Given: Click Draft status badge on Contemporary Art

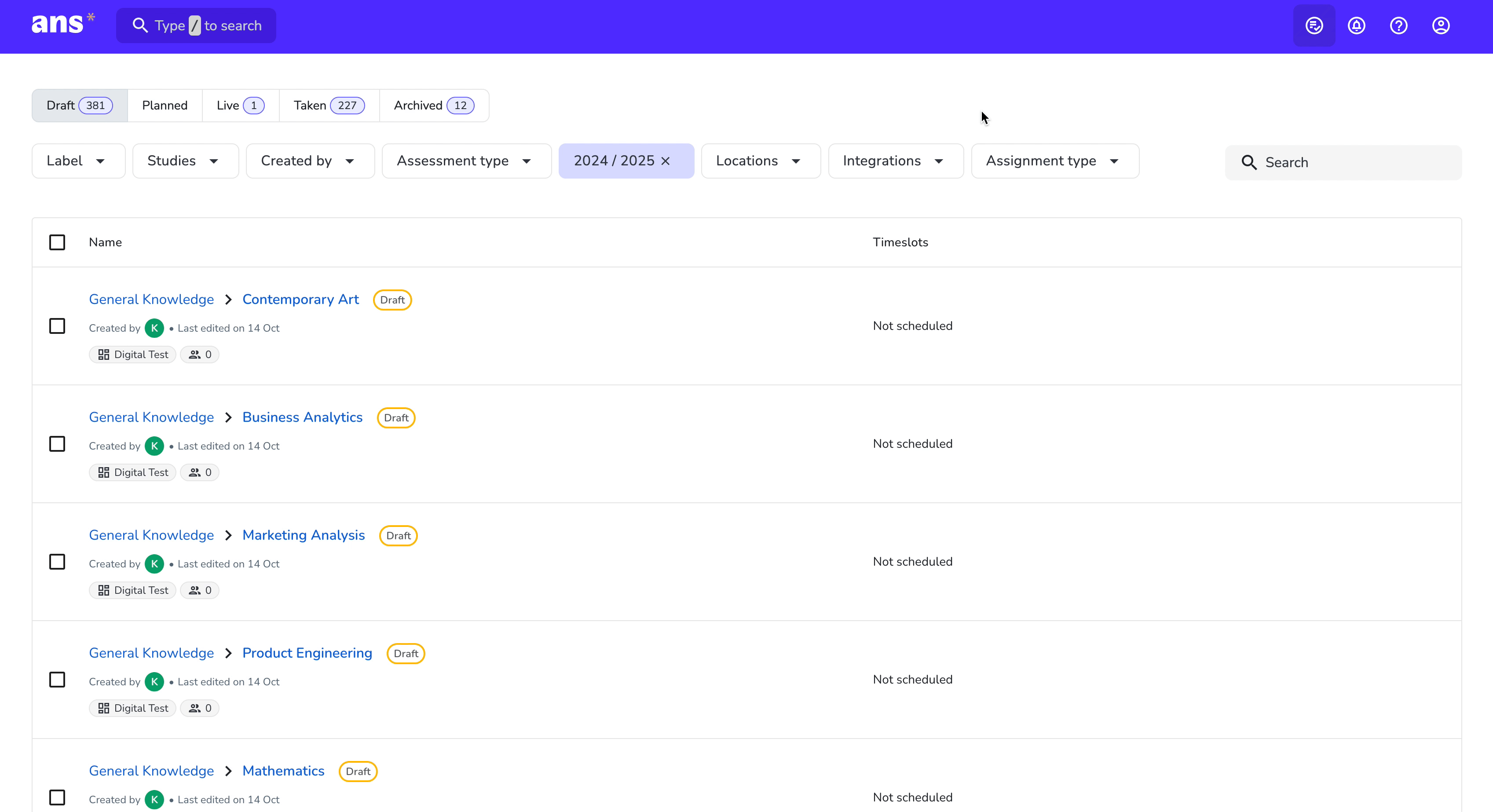Looking at the screenshot, I should click(x=392, y=300).
